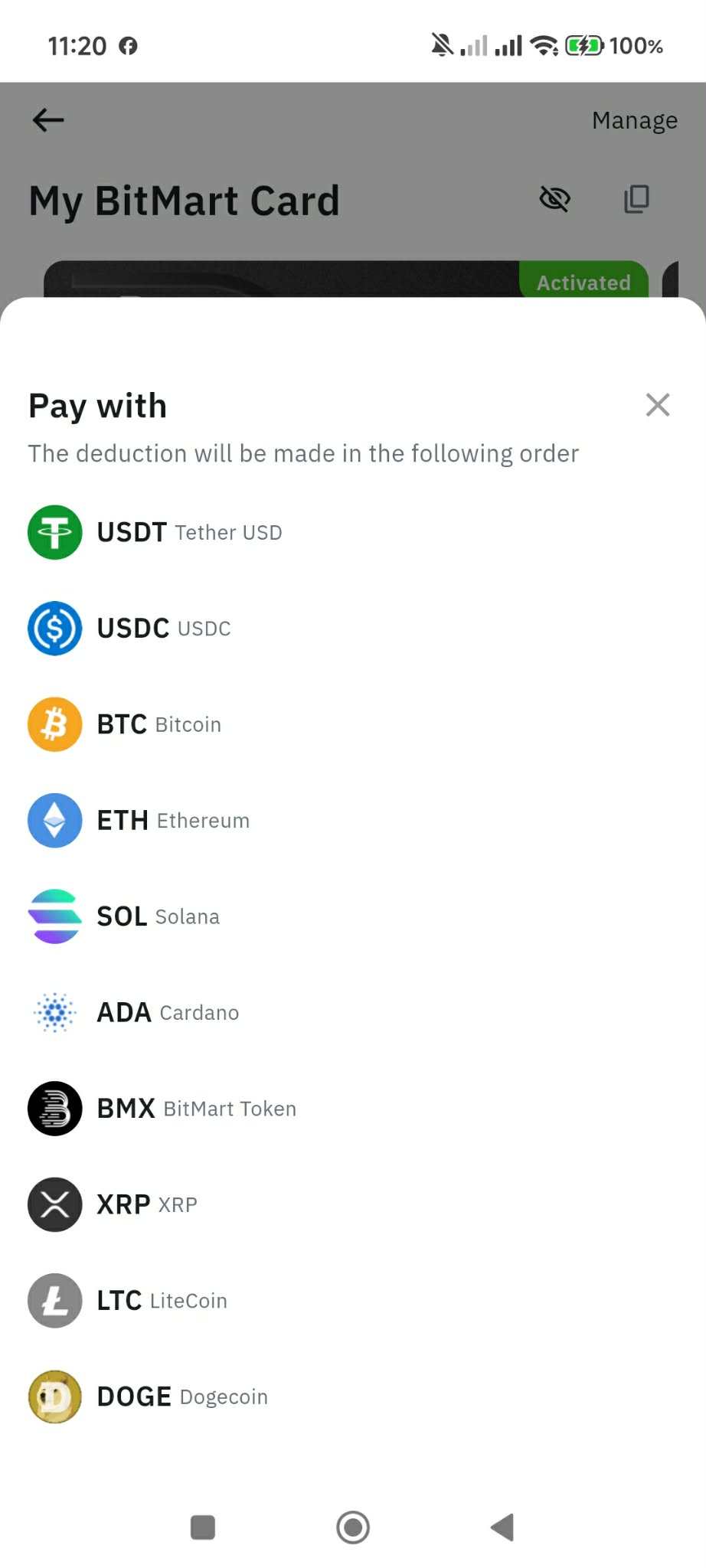Tap the Bitcoin coin icon

(x=55, y=724)
